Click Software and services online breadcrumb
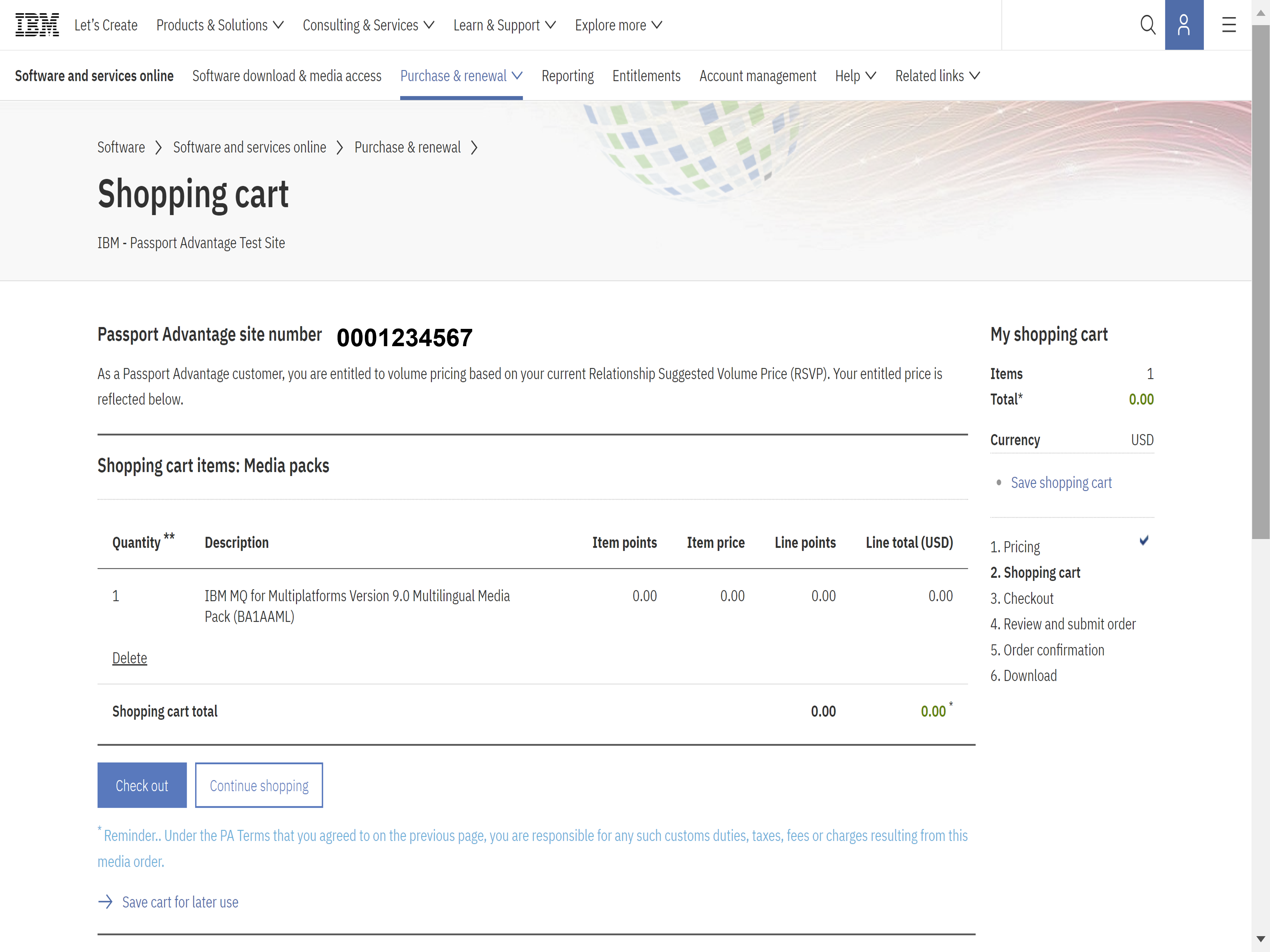This screenshot has height=952, width=1270. 250,147
